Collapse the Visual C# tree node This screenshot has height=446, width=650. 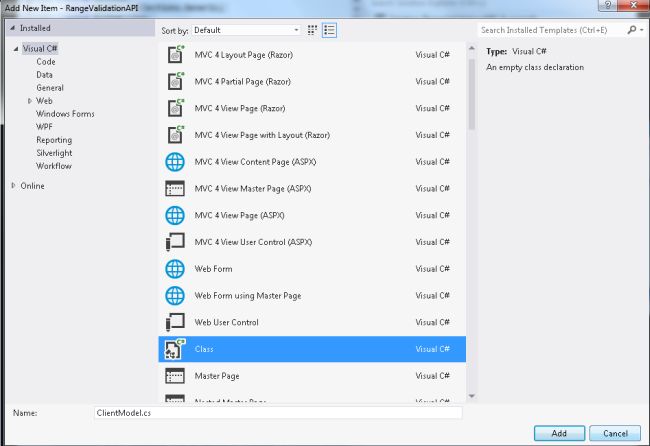(x=16, y=48)
